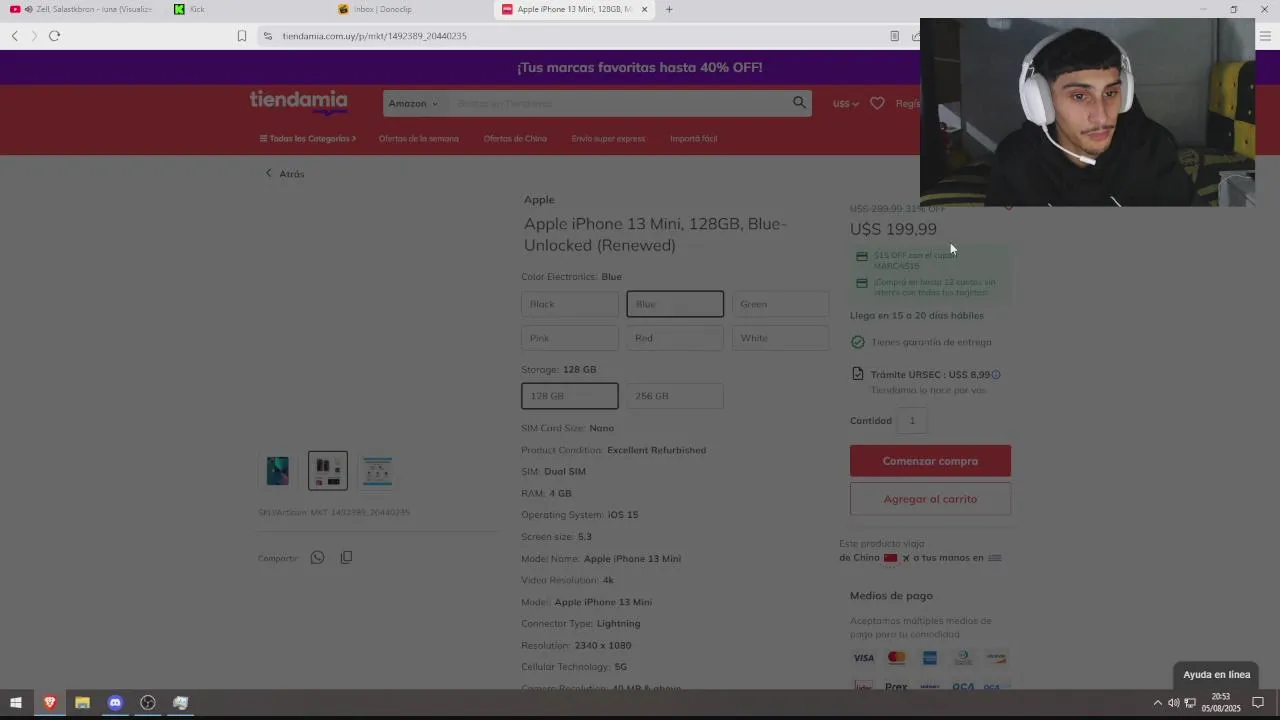Open the U$S currency dropdown

pos(845,104)
